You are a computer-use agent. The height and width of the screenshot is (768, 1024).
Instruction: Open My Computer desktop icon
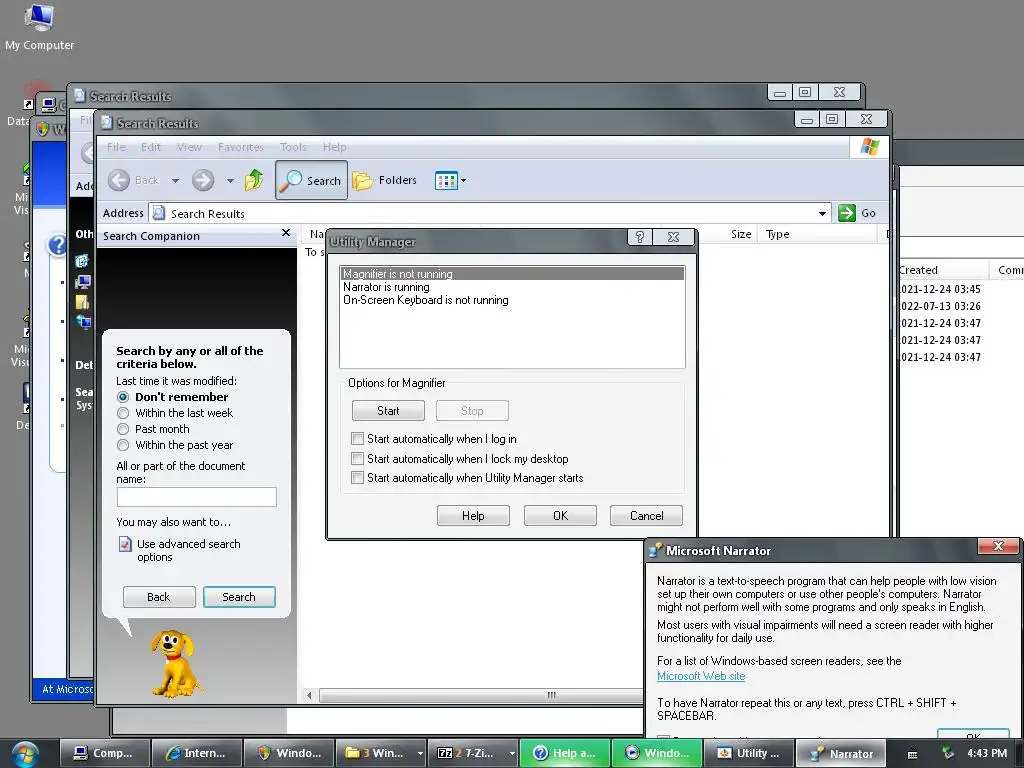pyautogui.click(x=39, y=27)
